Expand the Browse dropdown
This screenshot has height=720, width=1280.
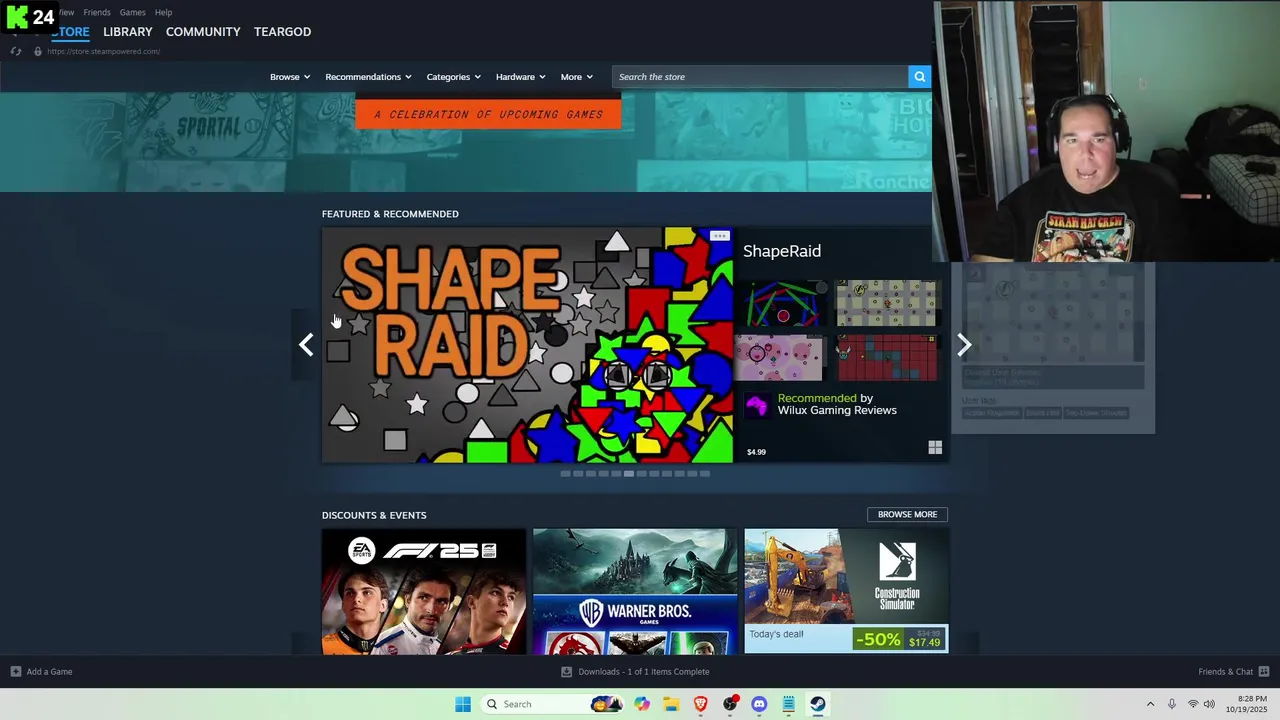(x=290, y=77)
